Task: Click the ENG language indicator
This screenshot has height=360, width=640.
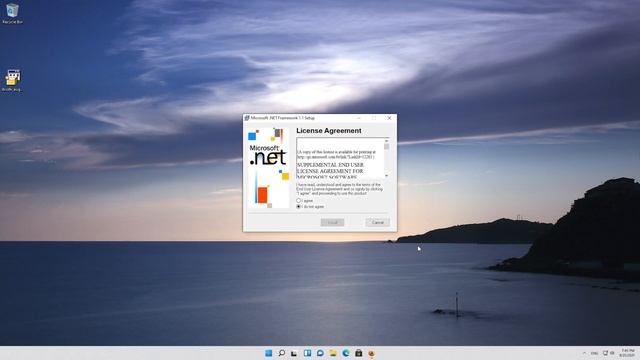Action: click(594, 353)
